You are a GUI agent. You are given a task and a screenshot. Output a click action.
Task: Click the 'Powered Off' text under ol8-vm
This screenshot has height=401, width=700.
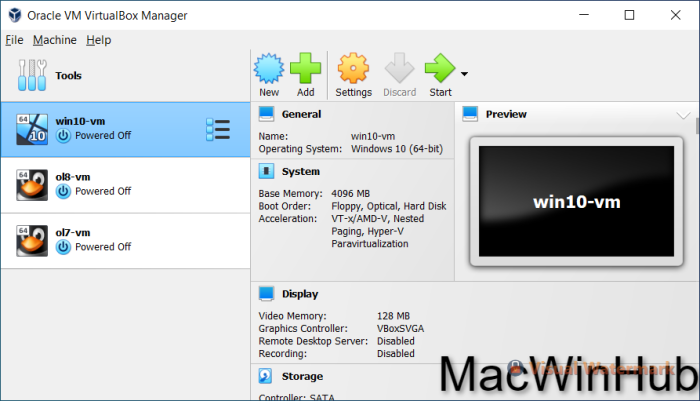pos(103,191)
